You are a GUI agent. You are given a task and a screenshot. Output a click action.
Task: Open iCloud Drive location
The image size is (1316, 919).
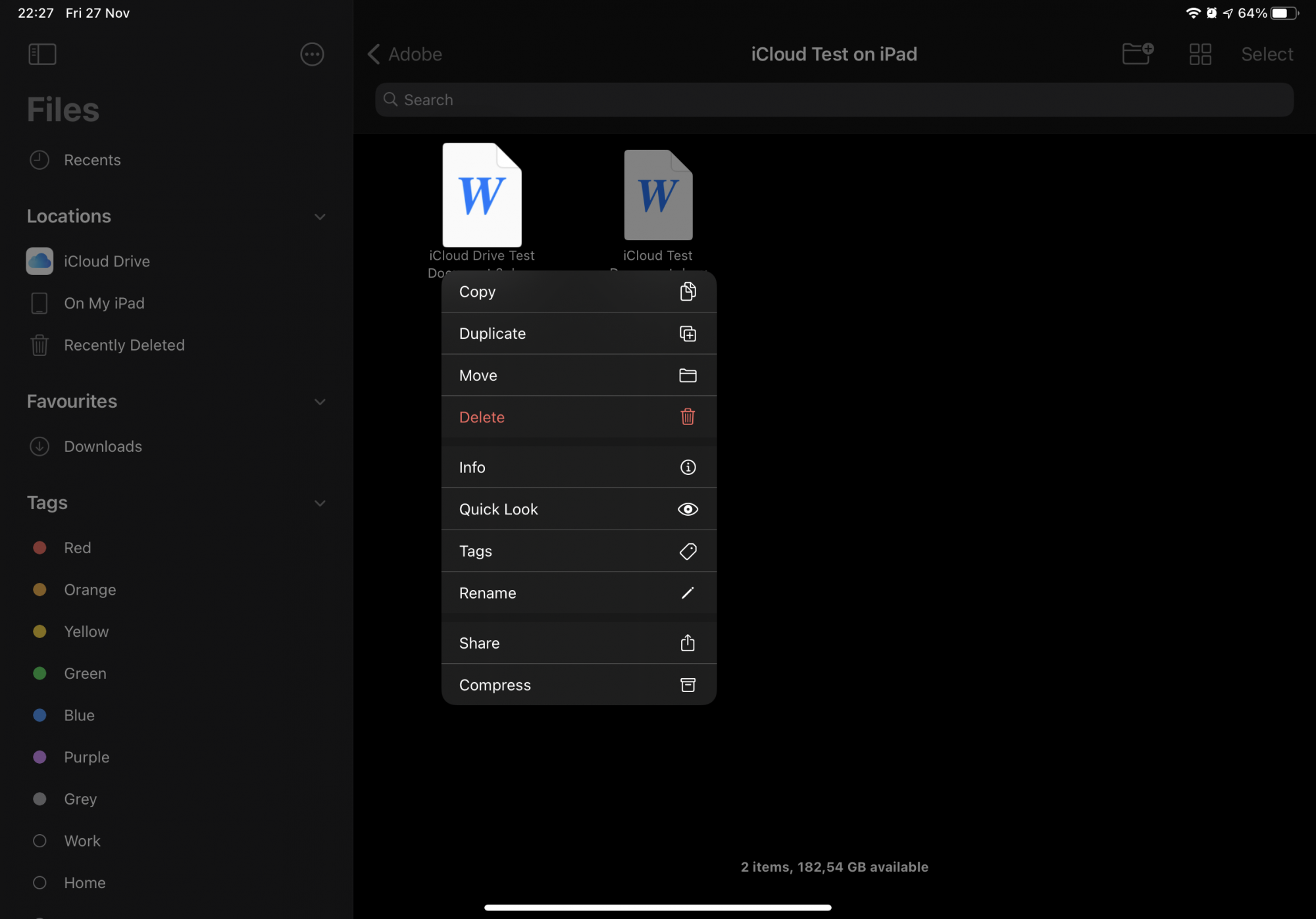(107, 261)
